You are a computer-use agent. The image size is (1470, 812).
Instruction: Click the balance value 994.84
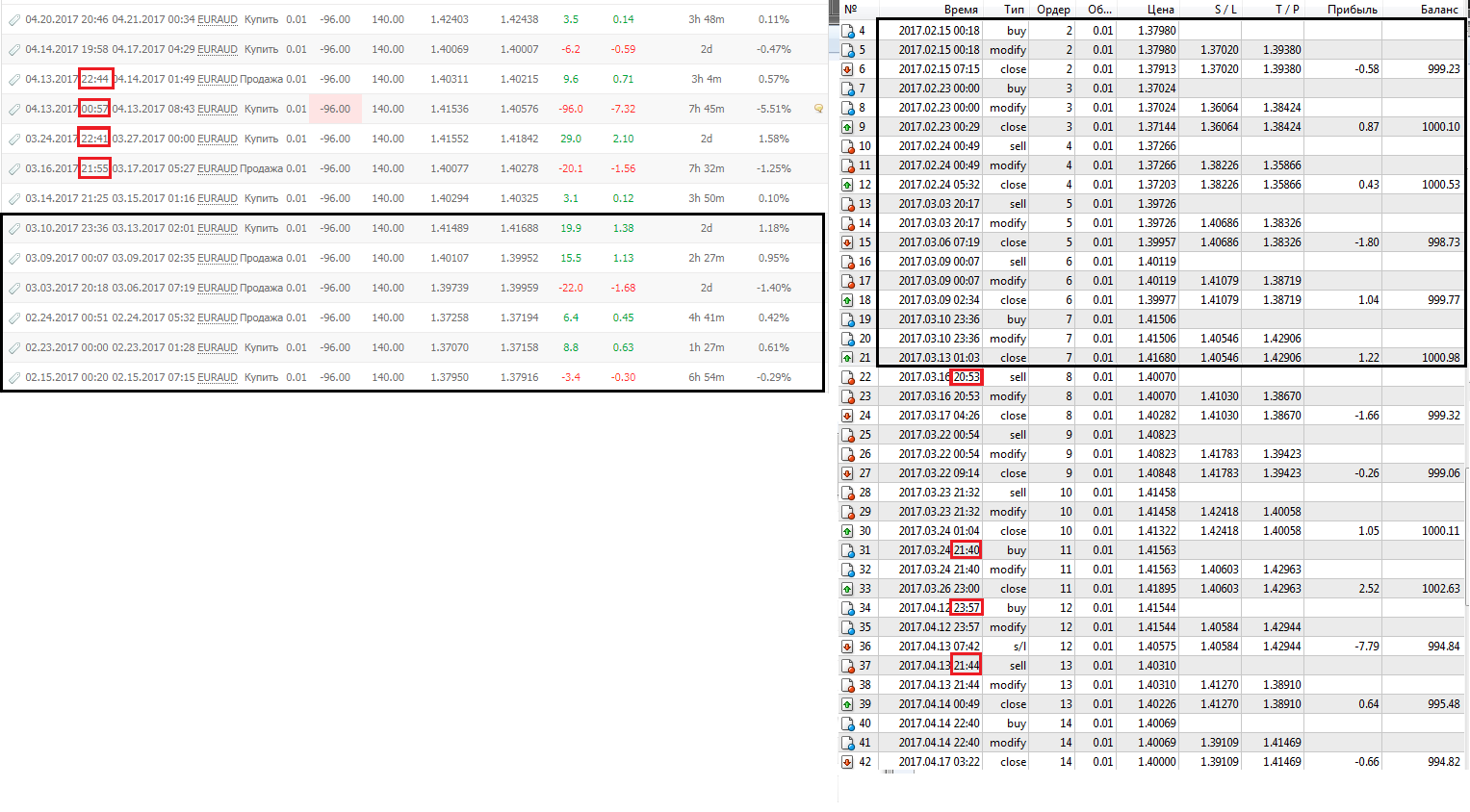(x=1443, y=647)
